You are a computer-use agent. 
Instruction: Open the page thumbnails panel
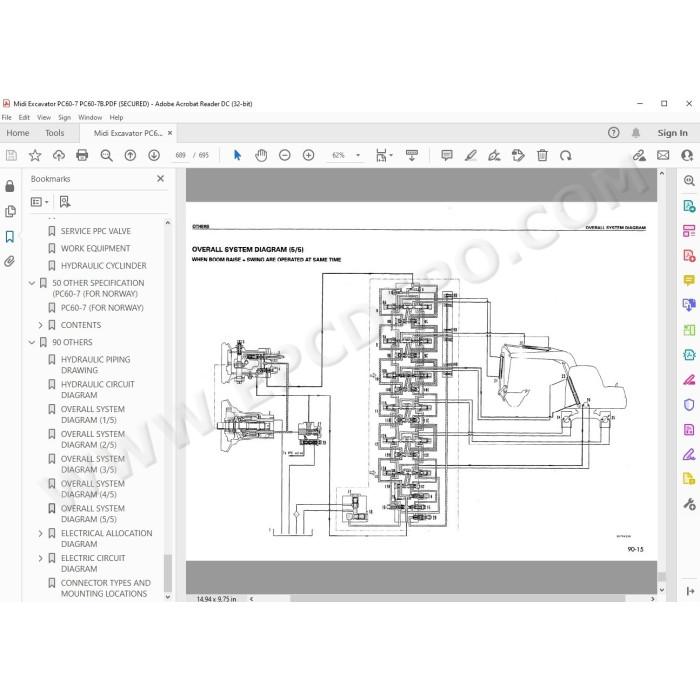pos(10,211)
